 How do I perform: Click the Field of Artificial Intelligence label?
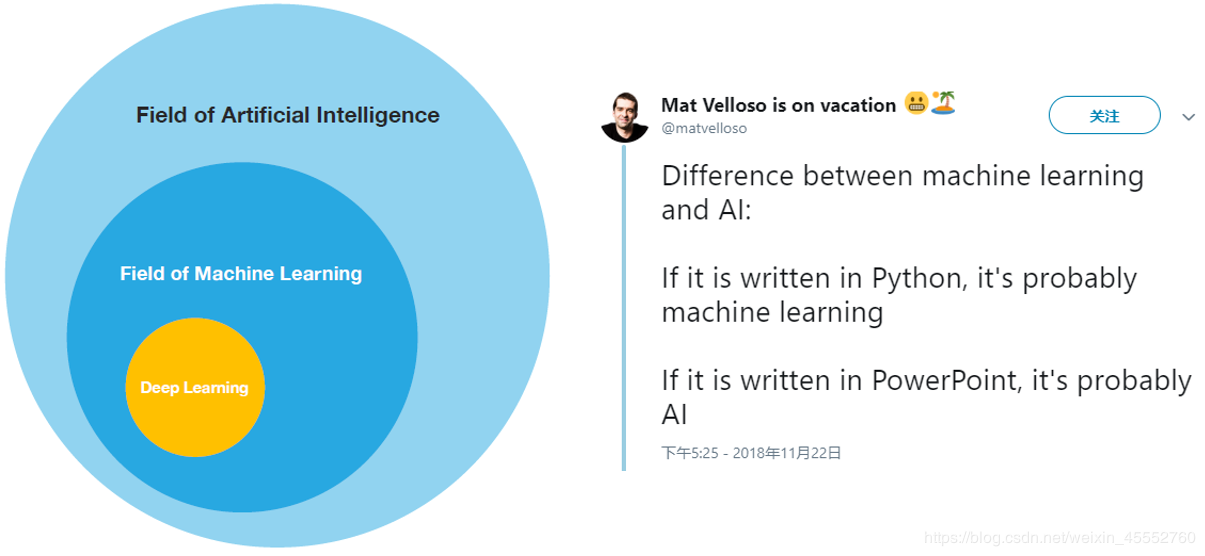click(x=288, y=115)
